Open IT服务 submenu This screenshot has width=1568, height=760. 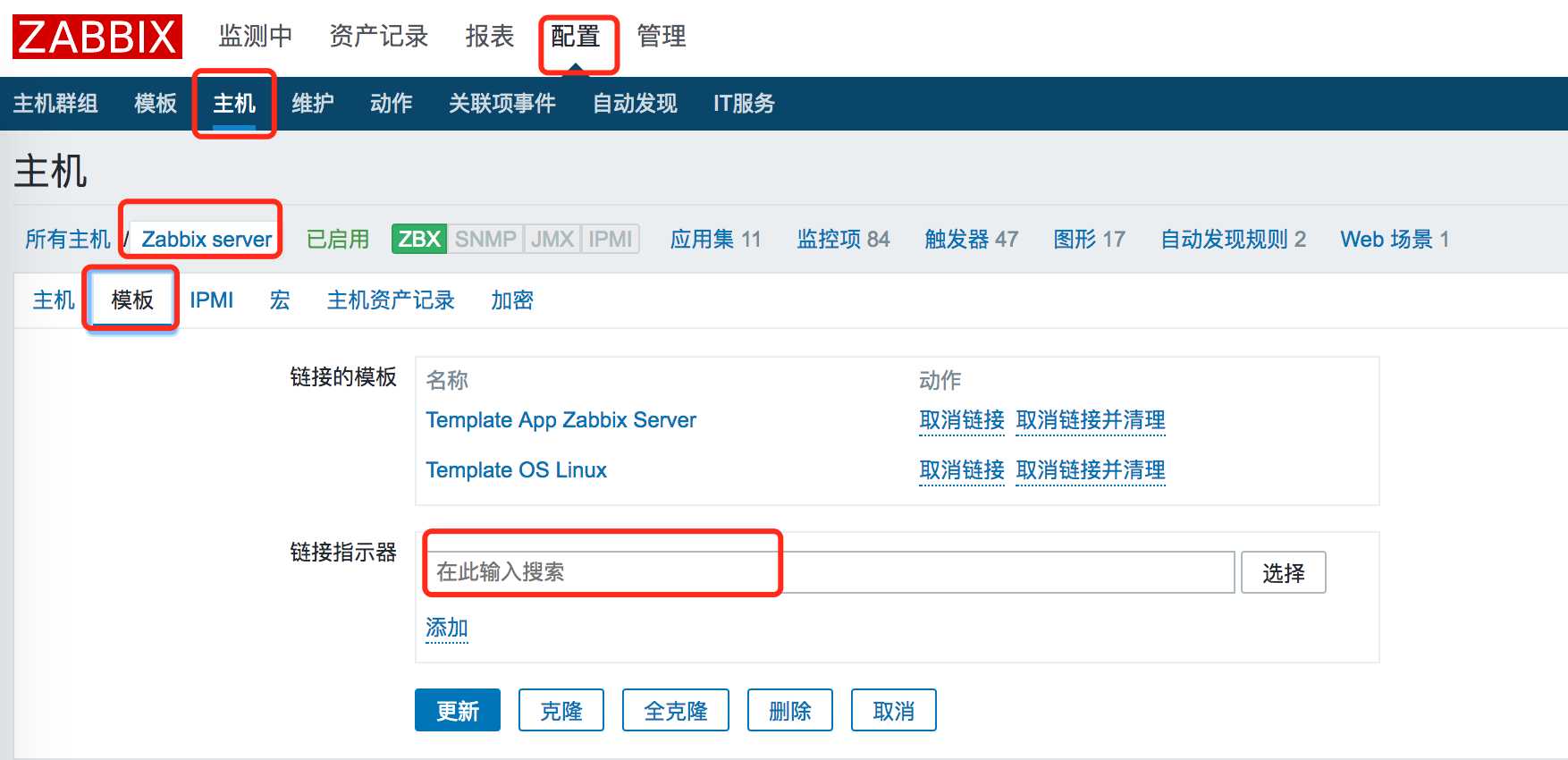pos(744,104)
